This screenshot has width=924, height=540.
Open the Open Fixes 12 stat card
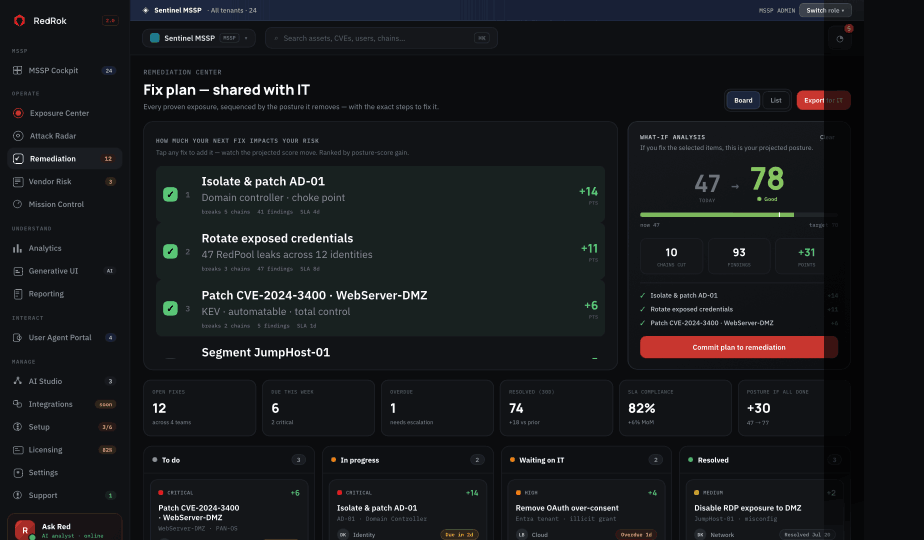200,408
